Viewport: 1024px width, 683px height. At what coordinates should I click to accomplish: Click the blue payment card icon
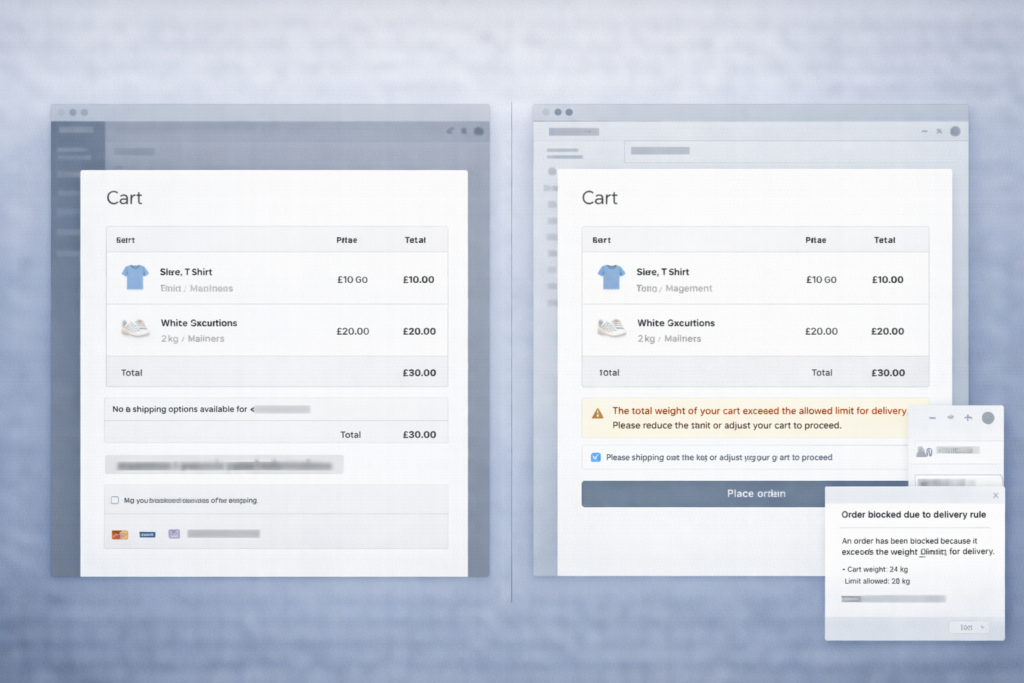[x=147, y=534]
